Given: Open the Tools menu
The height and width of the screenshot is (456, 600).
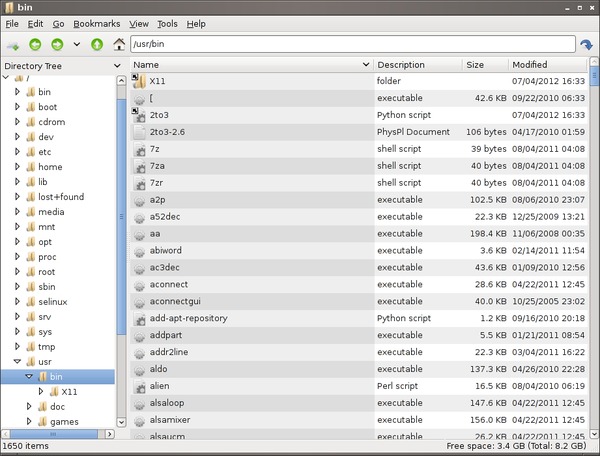Looking at the screenshot, I should point(167,23).
